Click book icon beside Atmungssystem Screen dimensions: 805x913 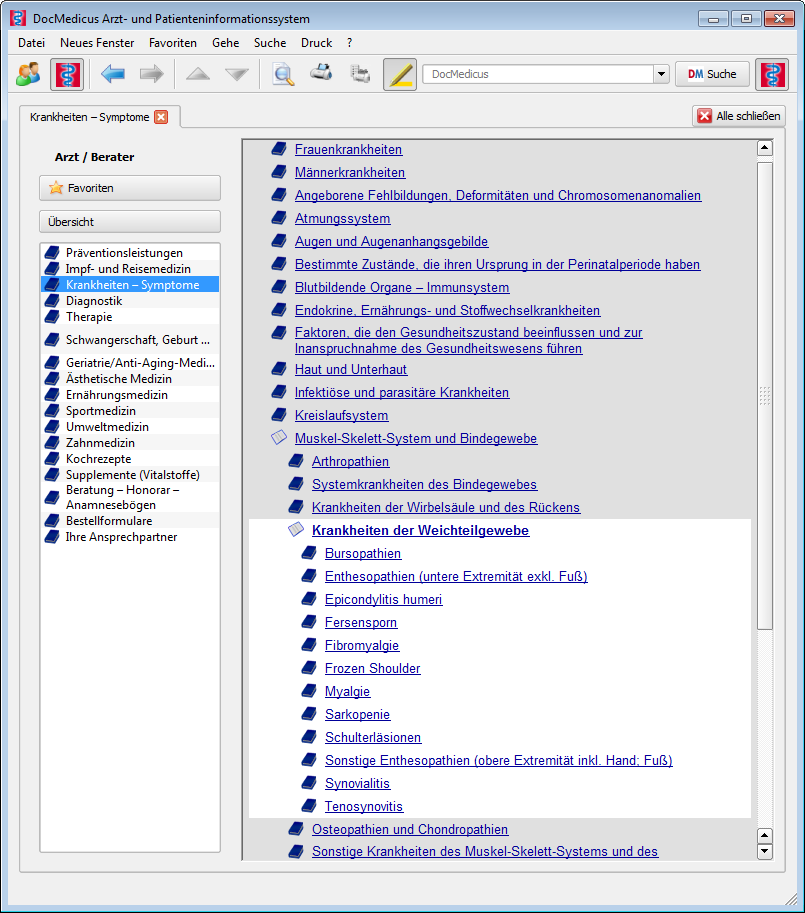coord(279,218)
